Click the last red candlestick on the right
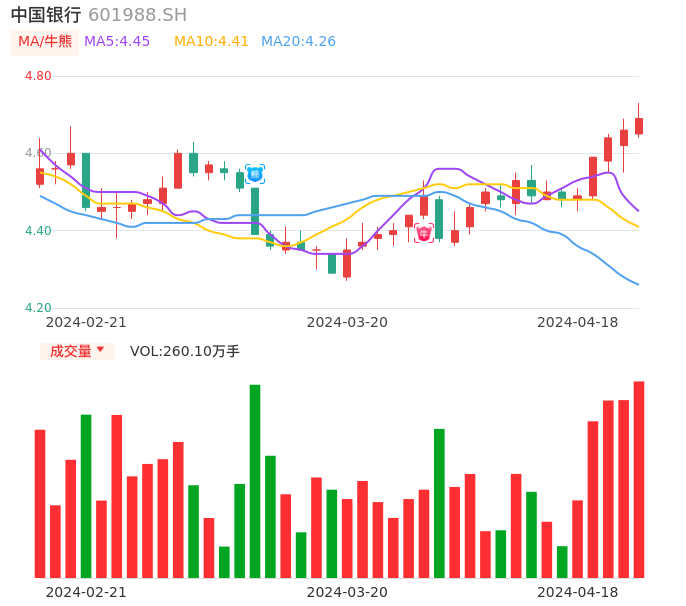This screenshot has height=606, width=686. pyautogui.click(x=639, y=126)
